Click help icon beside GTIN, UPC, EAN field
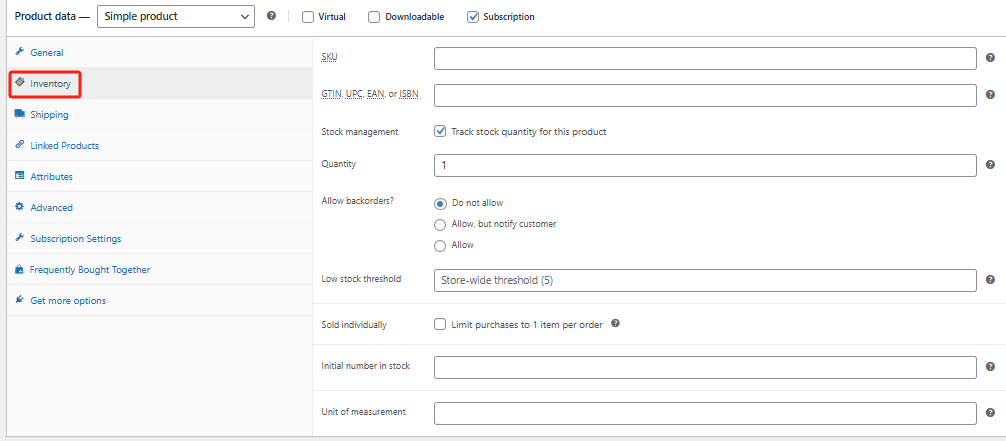The width and height of the screenshot is (1006, 441). tap(990, 95)
